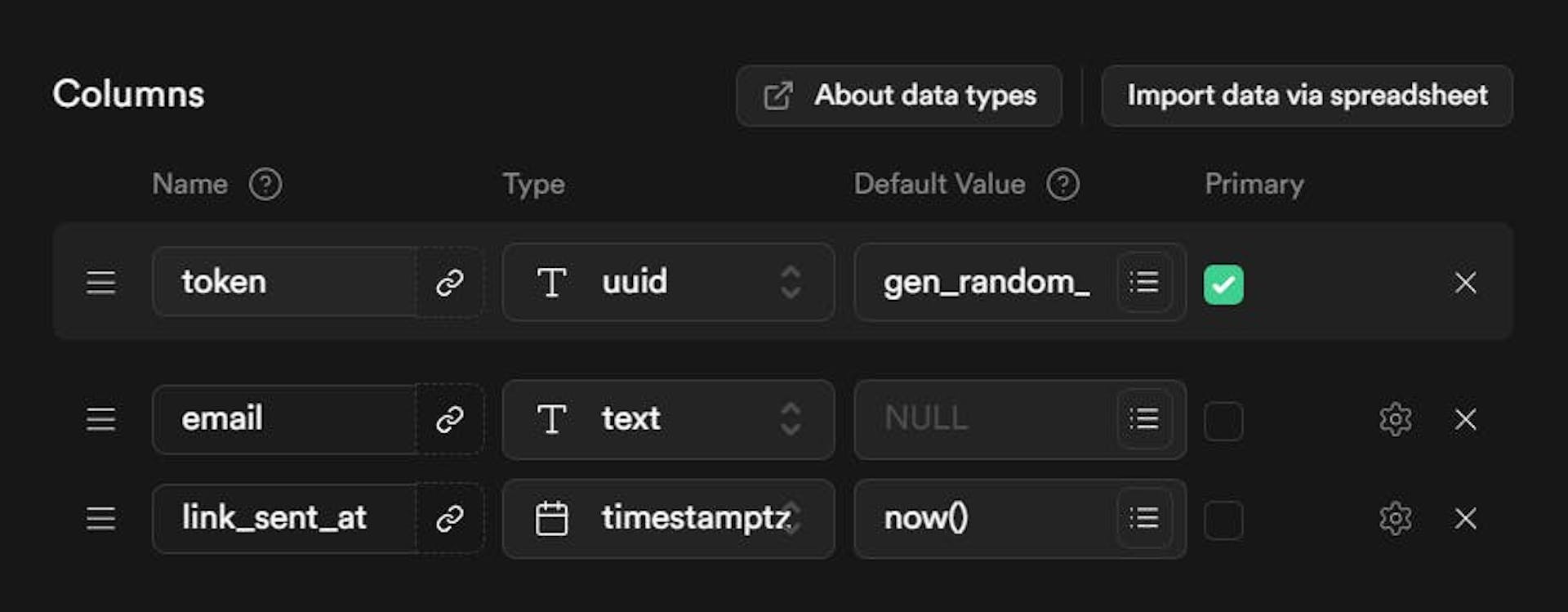Remove the link_sent_at column
This screenshot has height=612, width=1568.
pos(1465,518)
